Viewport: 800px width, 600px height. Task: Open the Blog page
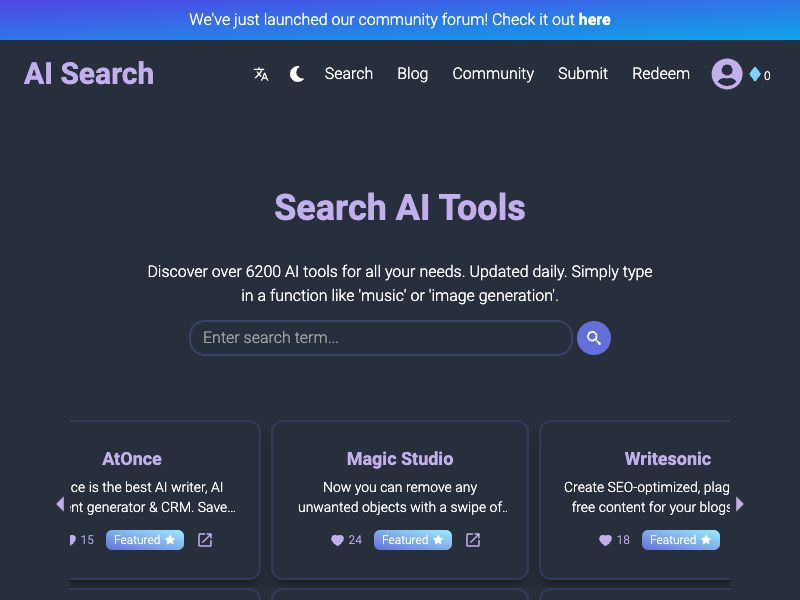[412, 73]
